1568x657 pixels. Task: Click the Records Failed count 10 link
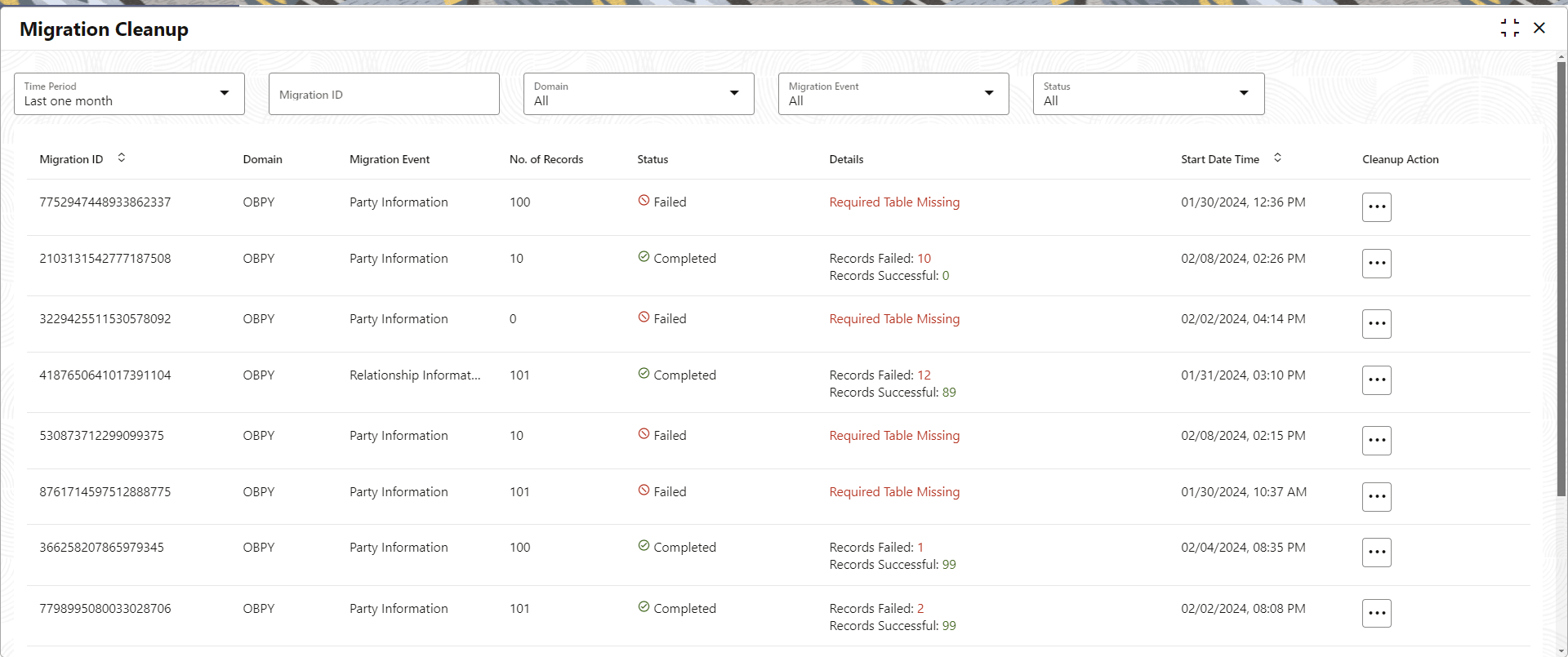924,259
